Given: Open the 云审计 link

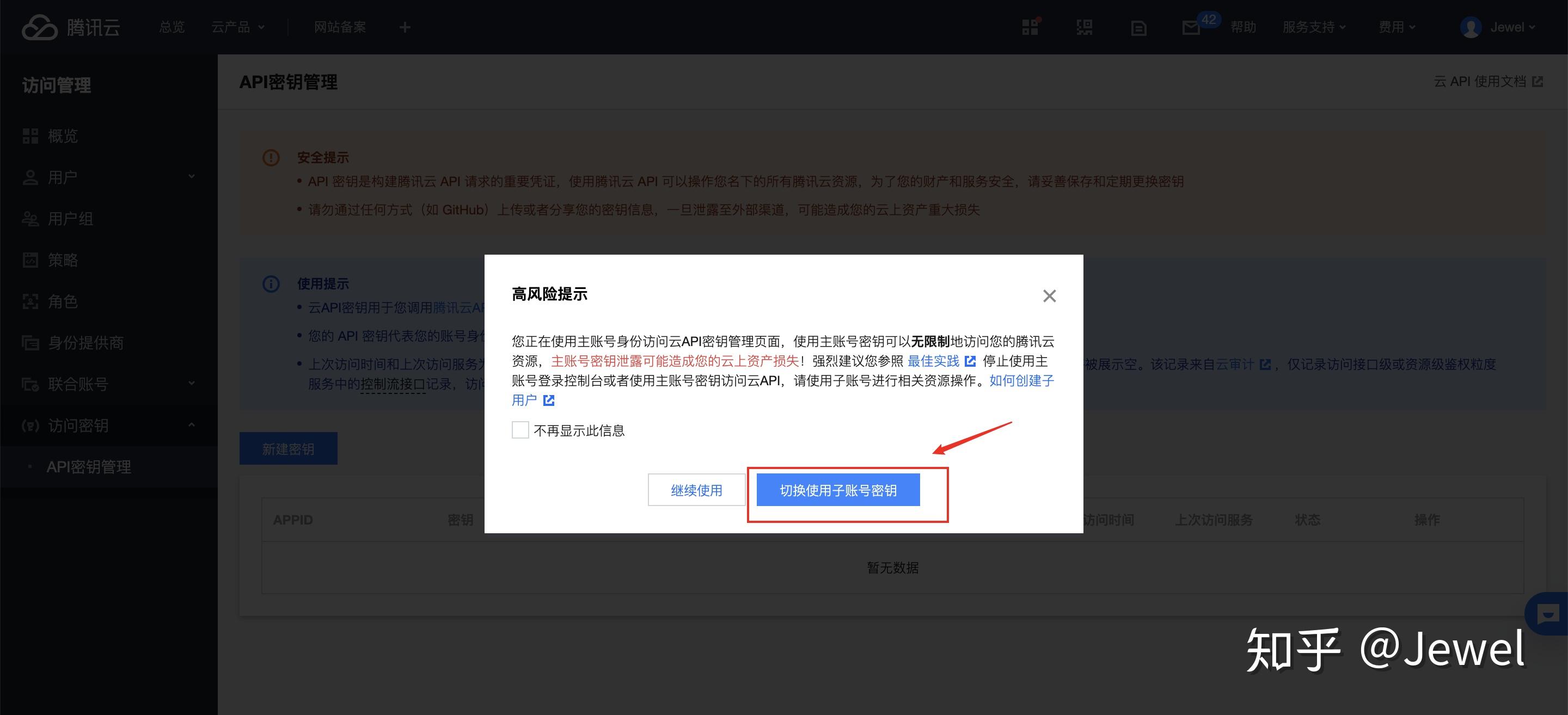Looking at the screenshot, I should point(1243,364).
